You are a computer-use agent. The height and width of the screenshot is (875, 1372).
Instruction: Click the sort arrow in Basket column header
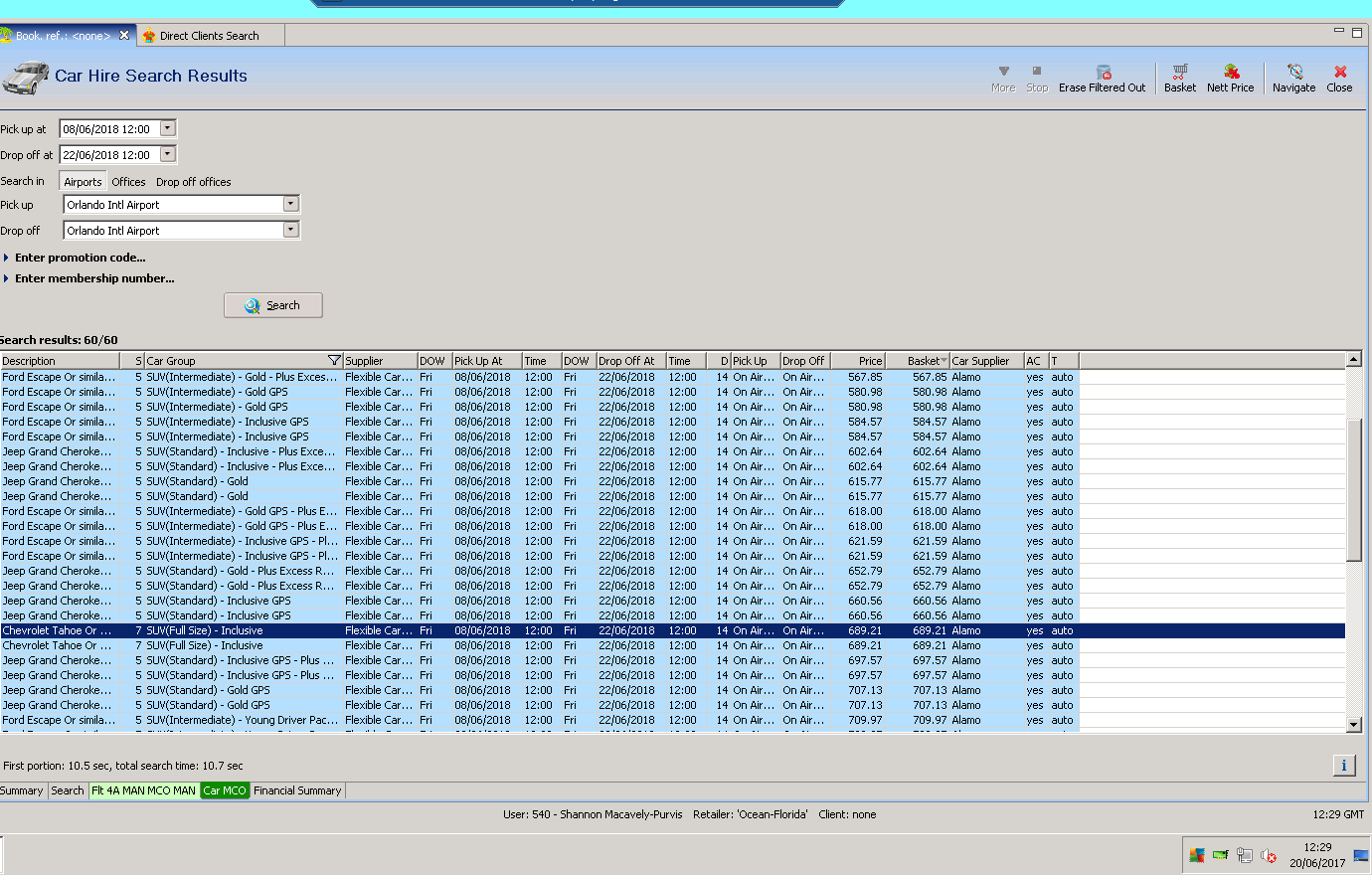(x=943, y=361)
